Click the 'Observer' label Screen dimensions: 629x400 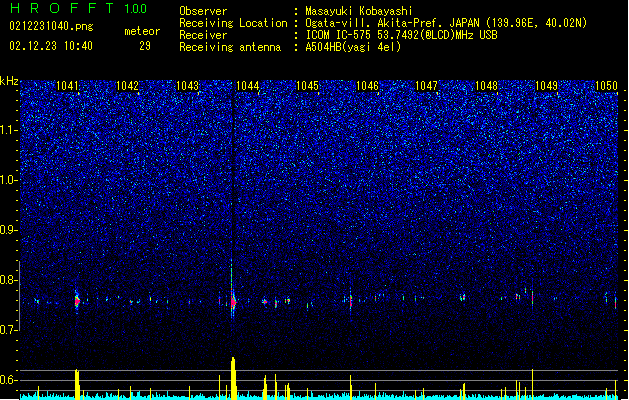(203, 11)
